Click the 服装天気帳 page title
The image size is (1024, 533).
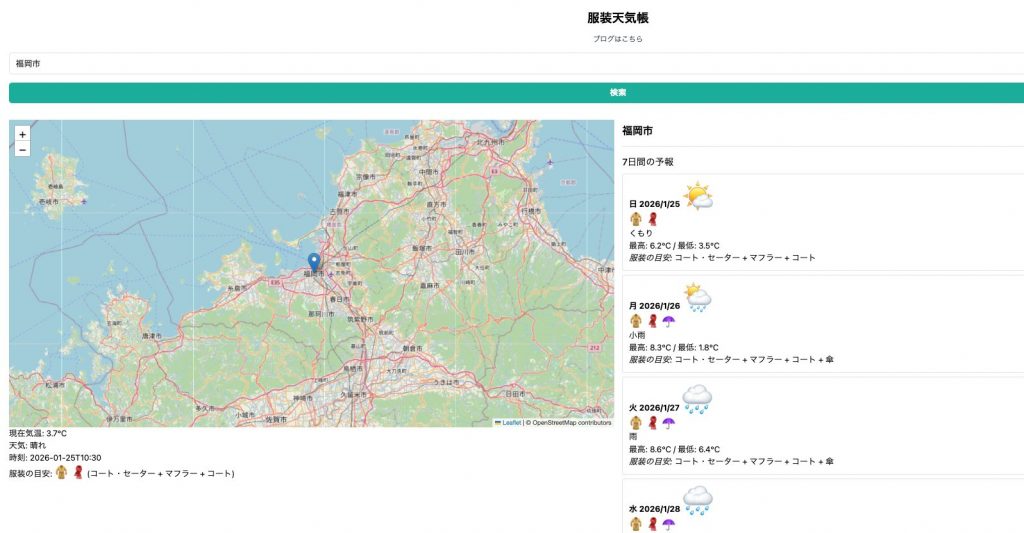tap(617, 18)
